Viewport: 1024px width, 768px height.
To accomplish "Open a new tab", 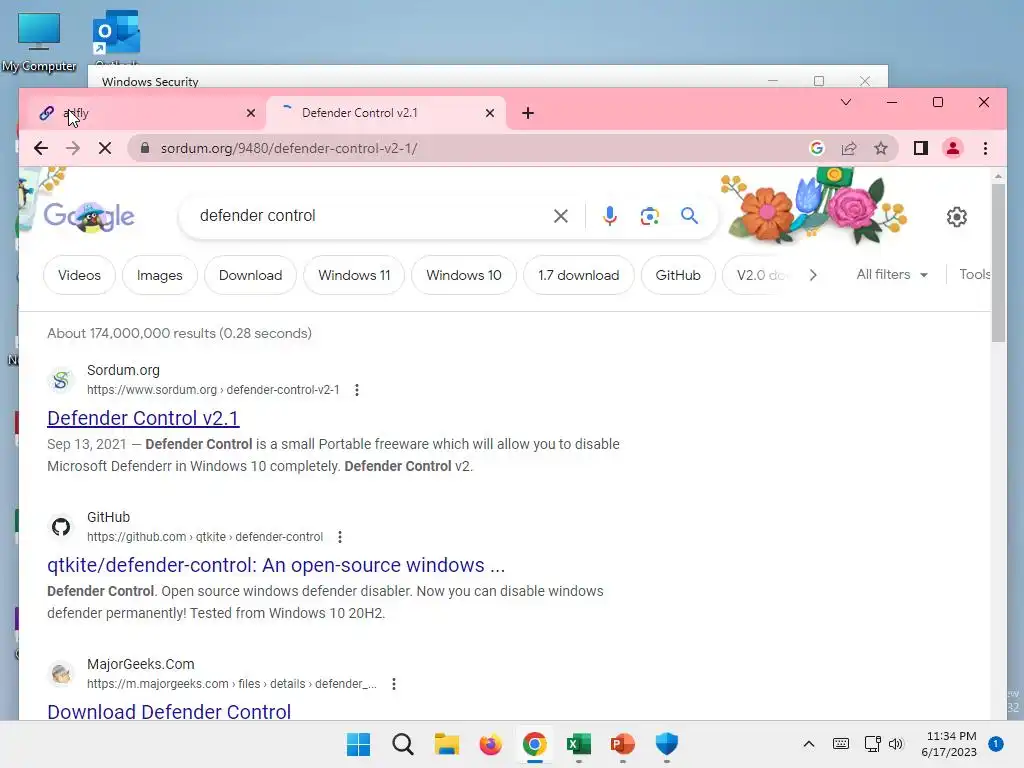I will pos(528,113).
